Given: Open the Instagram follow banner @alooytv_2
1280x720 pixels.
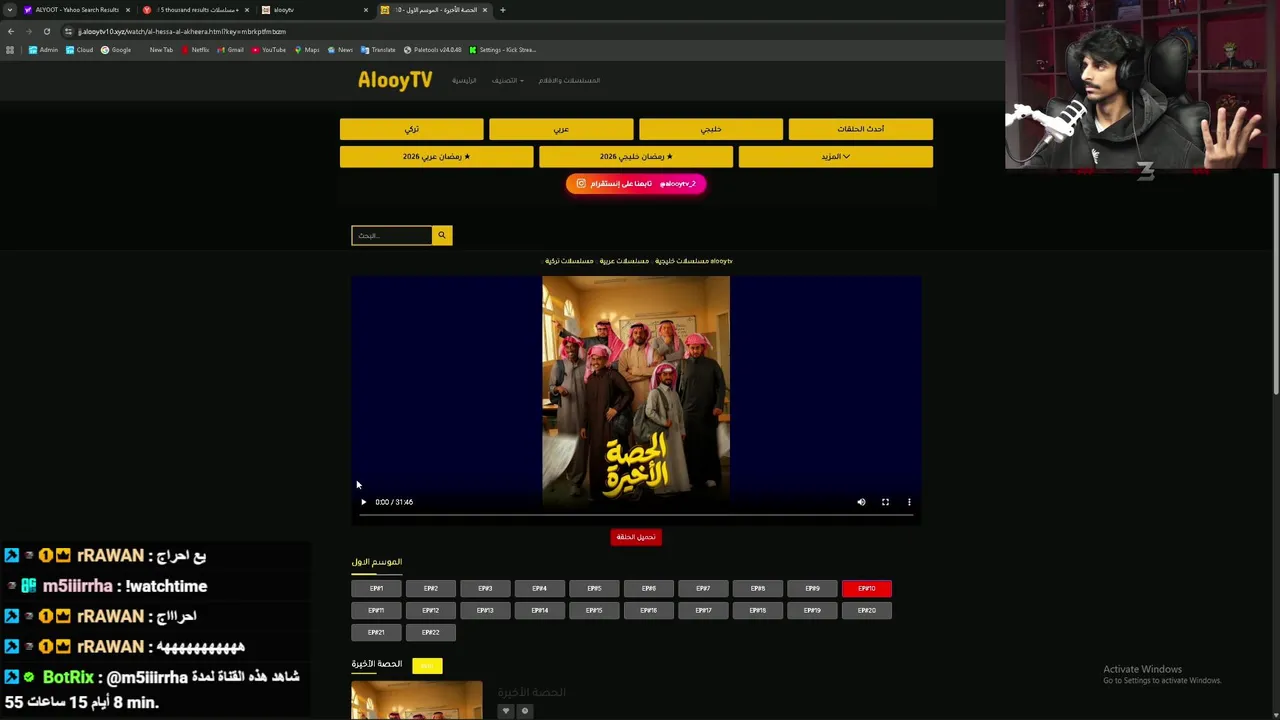Looking at the screenshot, I should point(636,183).
